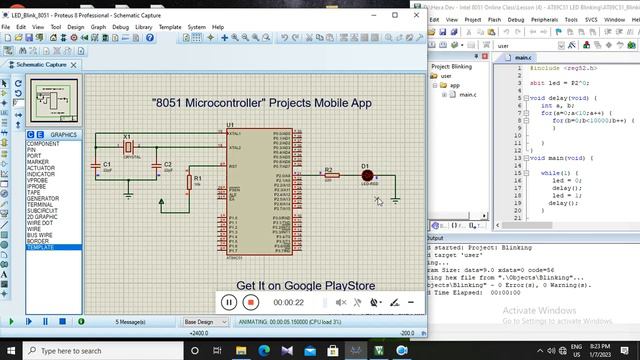Stop the screen recording with red square
Image resolution: width=640 pixels, height=360 pixels.
[x=251, y=302]
